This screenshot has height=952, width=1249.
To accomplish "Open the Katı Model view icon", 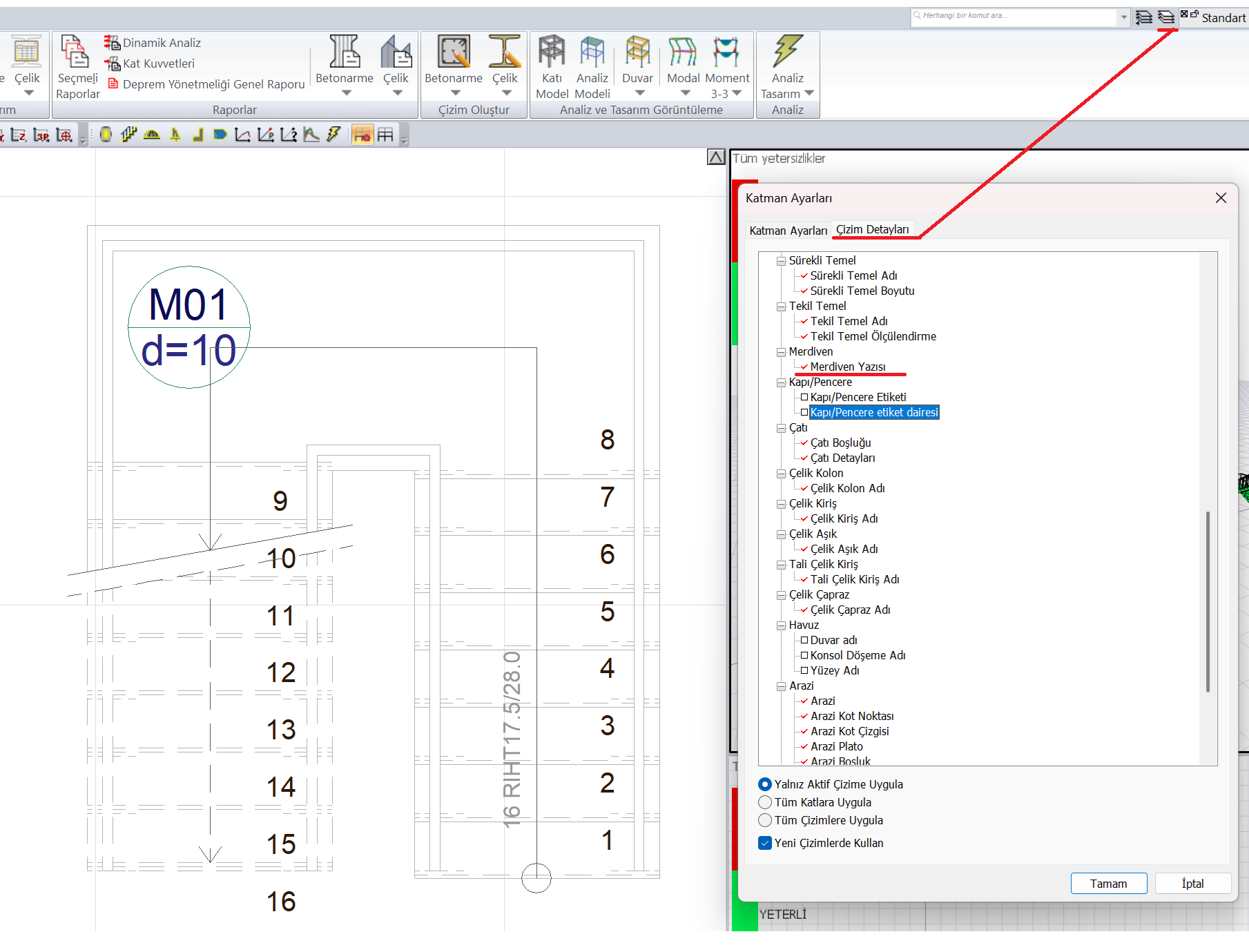I will coord(552,52).
